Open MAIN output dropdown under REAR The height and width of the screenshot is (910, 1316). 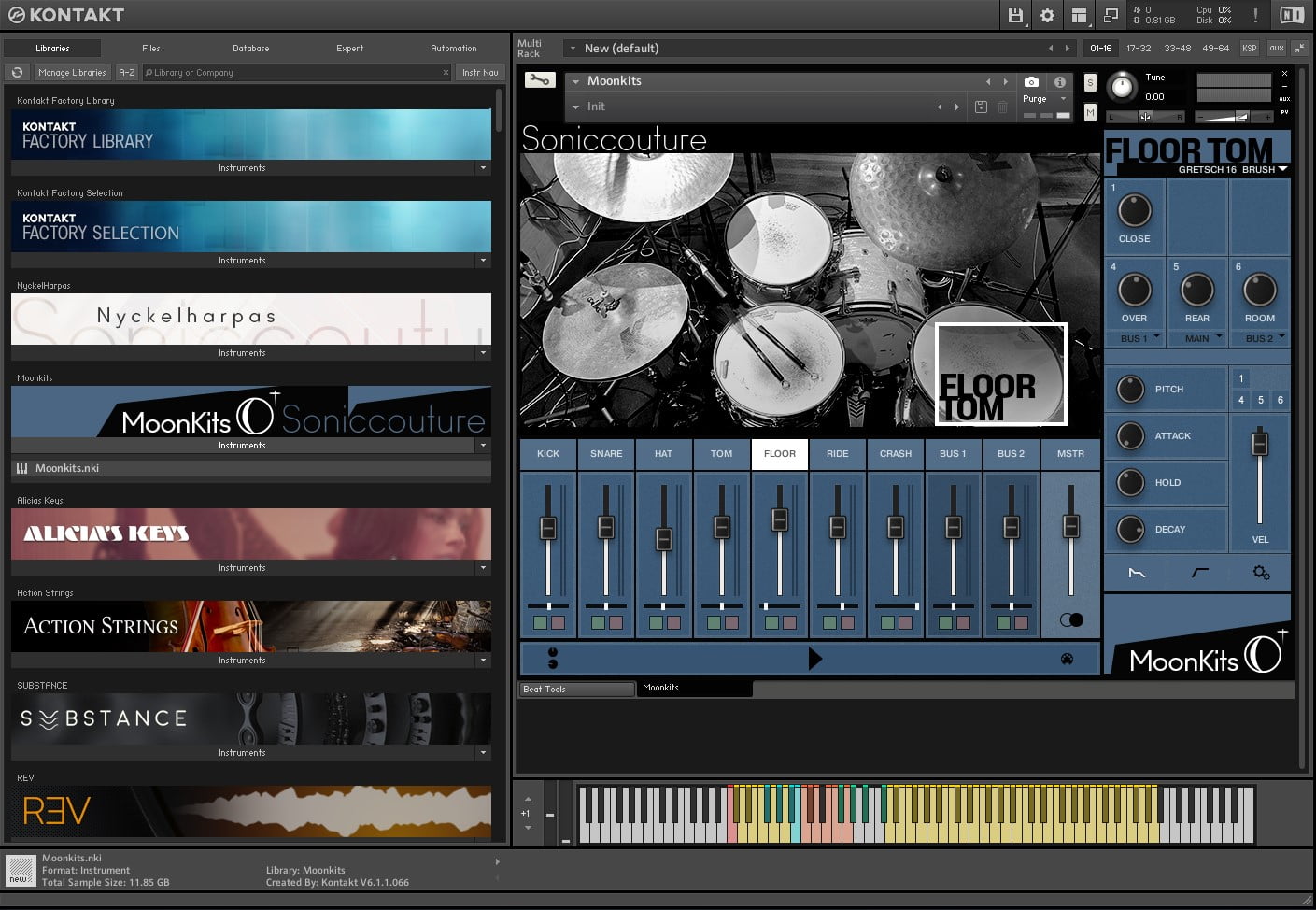pos(1197,338)
